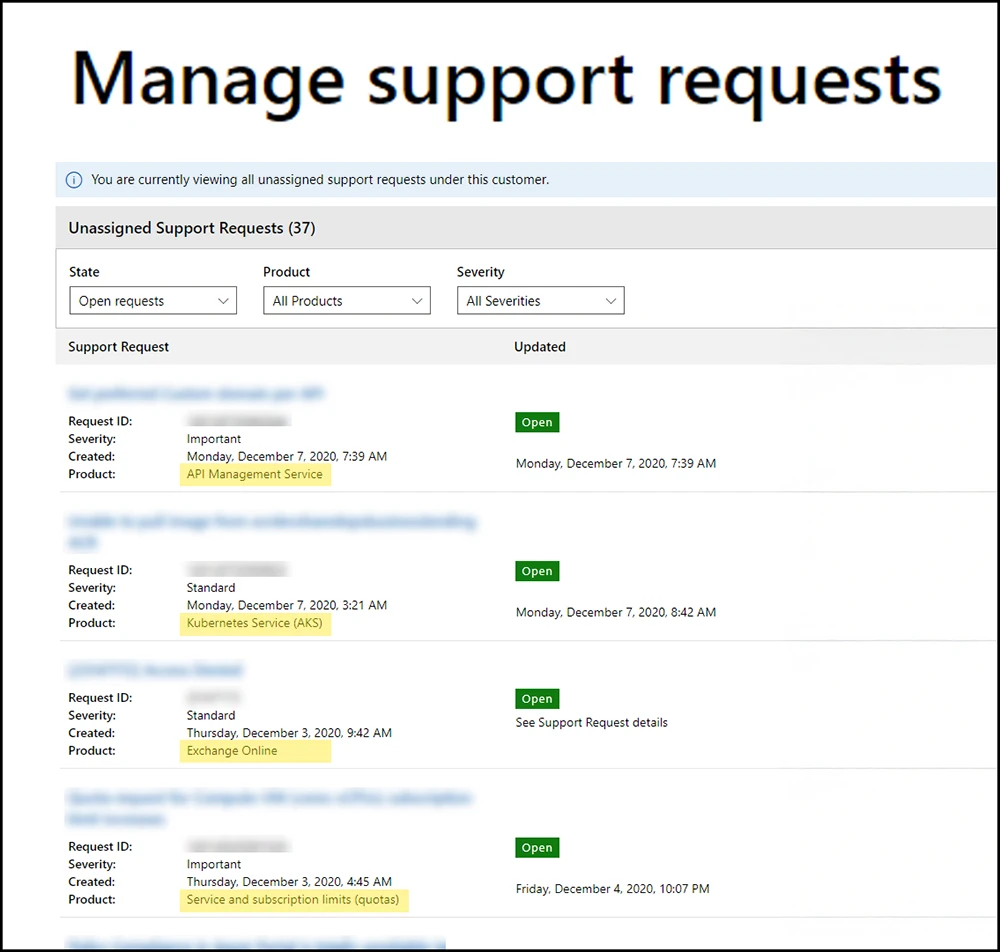Image resolution: width=1000 pixels, height=952 pixels.
Task: Click updated date Monday, December 7, 2020, 8:42 AM
Action: pyautogui.click(x=616, y=612)
